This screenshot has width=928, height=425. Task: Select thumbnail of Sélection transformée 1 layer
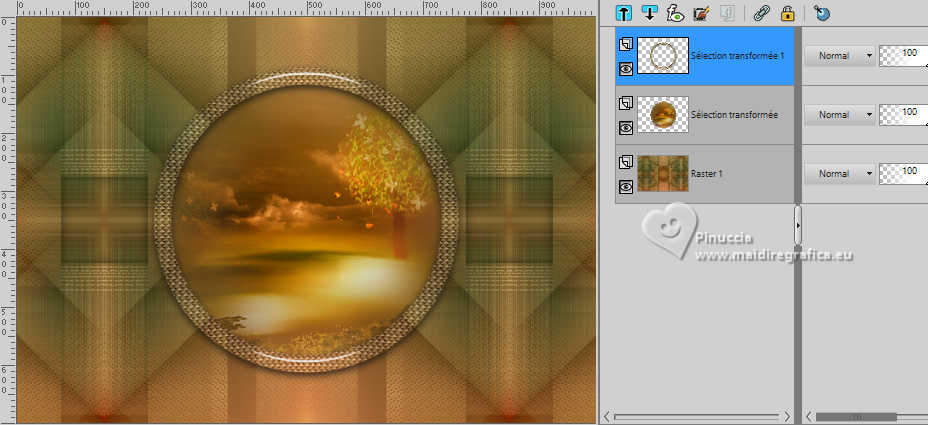663,56
